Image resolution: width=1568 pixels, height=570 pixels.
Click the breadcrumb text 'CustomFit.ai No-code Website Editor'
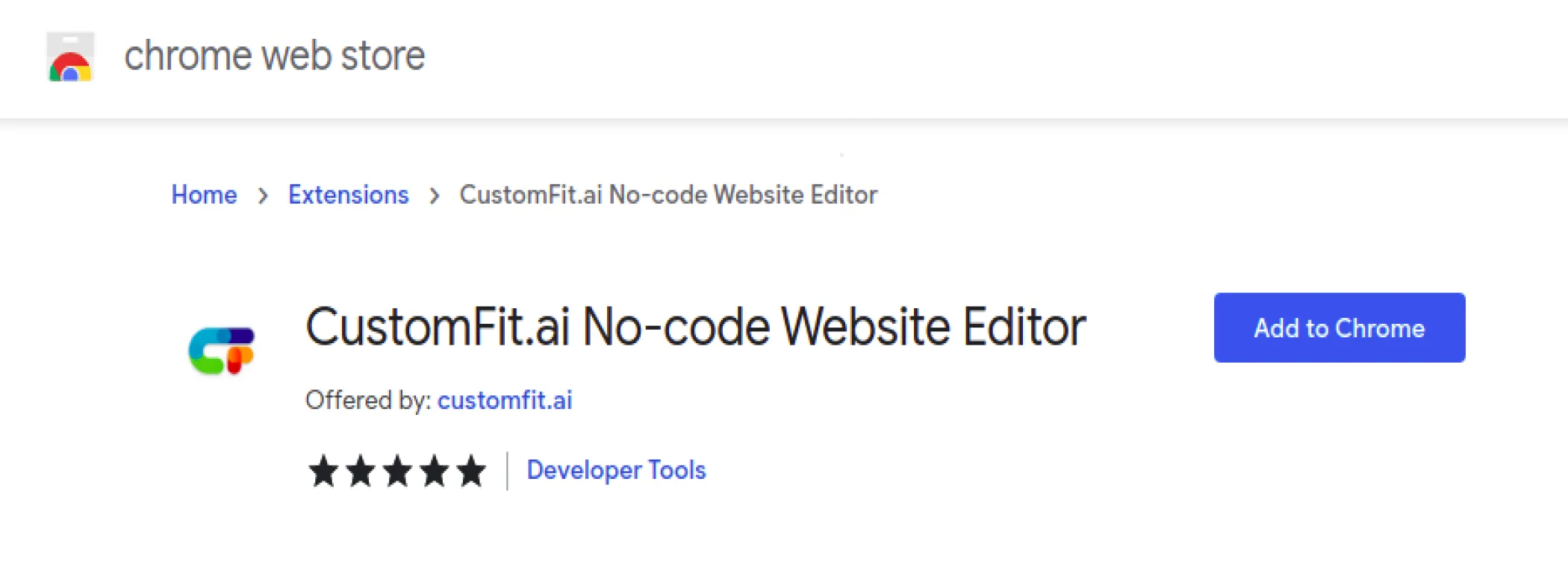(x=668, y=195)
